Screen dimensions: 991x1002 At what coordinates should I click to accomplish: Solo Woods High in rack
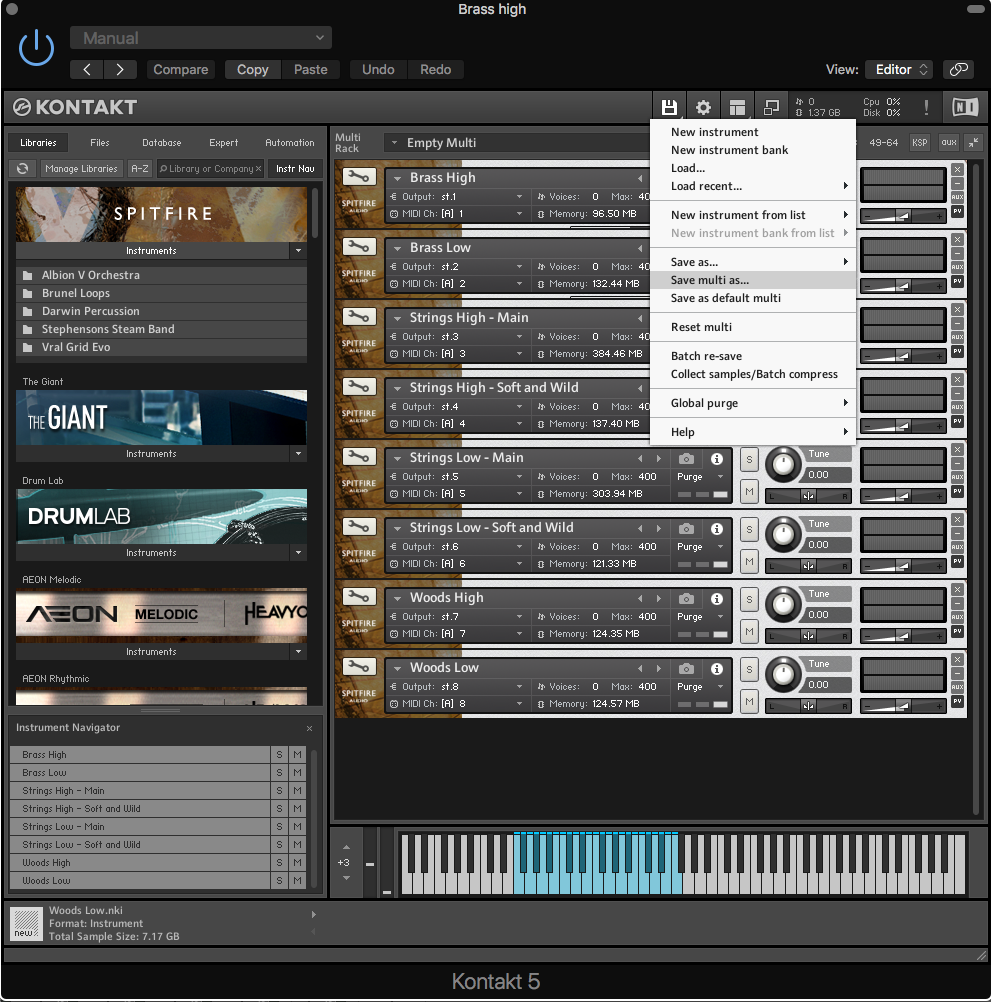click(749, 599)
